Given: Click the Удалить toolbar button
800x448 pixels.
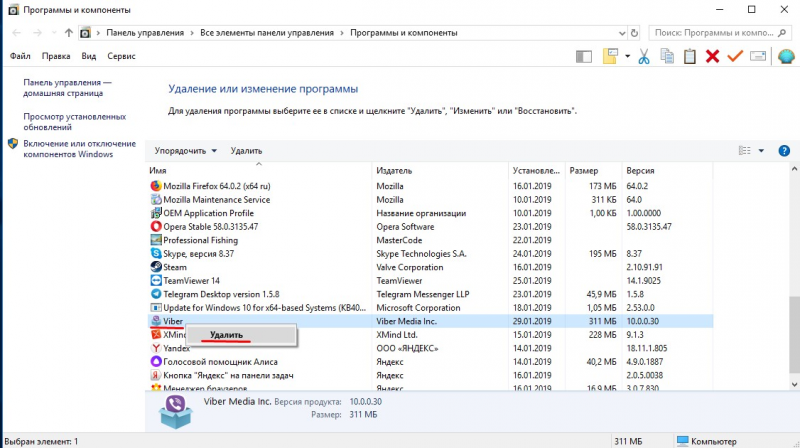Looking at the screenshot, I should point(246,151).
